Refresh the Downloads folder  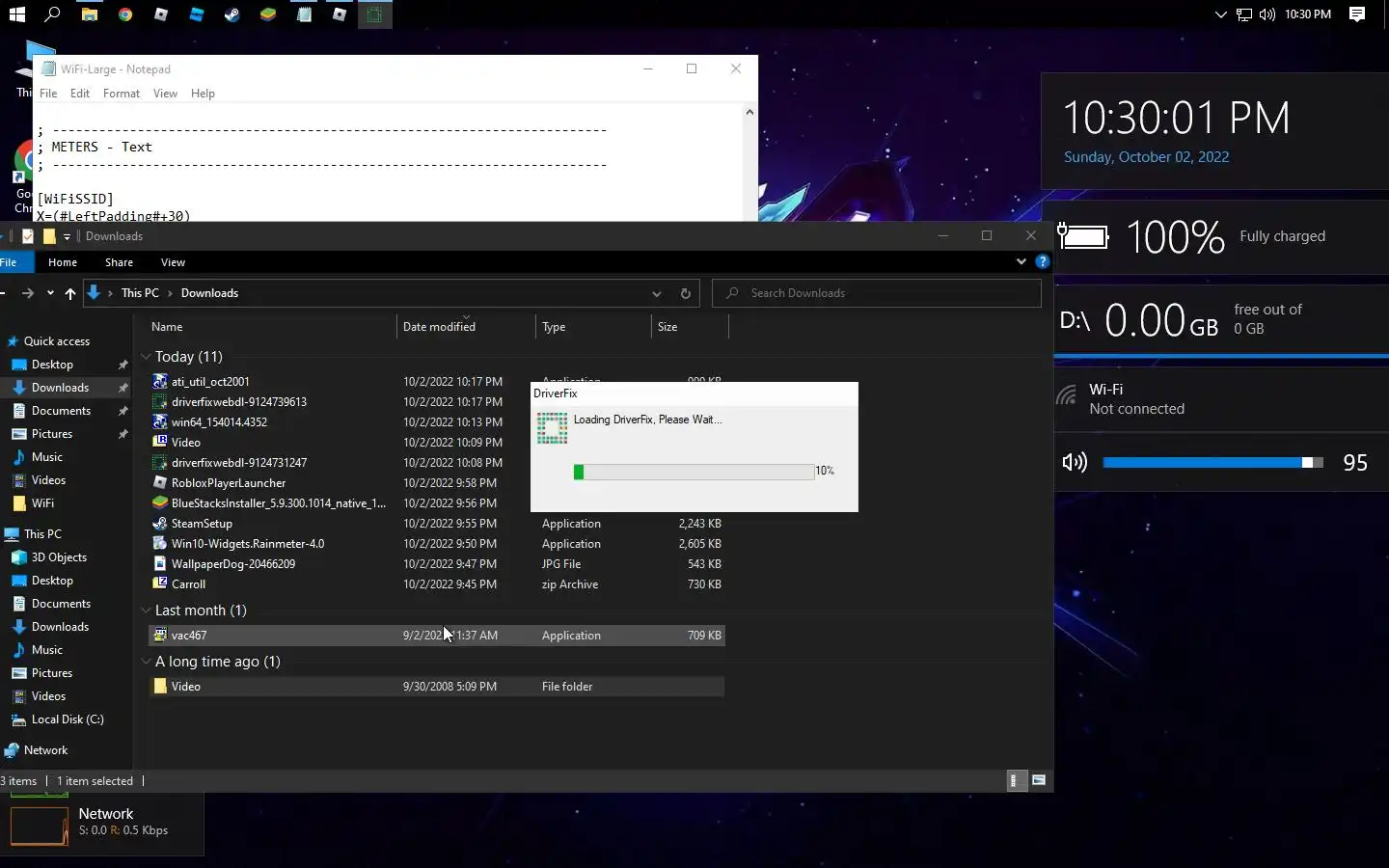(686, 293)
